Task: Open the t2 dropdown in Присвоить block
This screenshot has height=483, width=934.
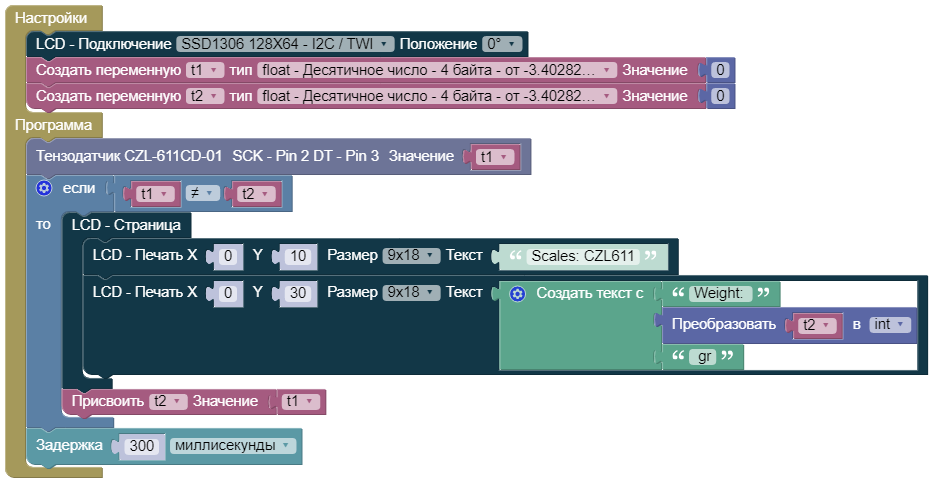Action: coord(167,401)
